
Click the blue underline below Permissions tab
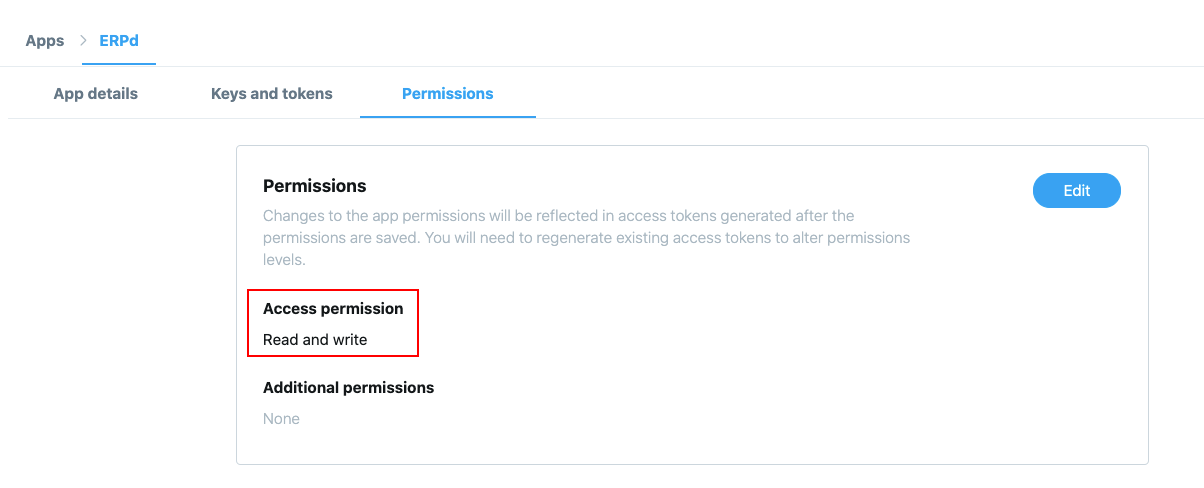tap(447, 117)
